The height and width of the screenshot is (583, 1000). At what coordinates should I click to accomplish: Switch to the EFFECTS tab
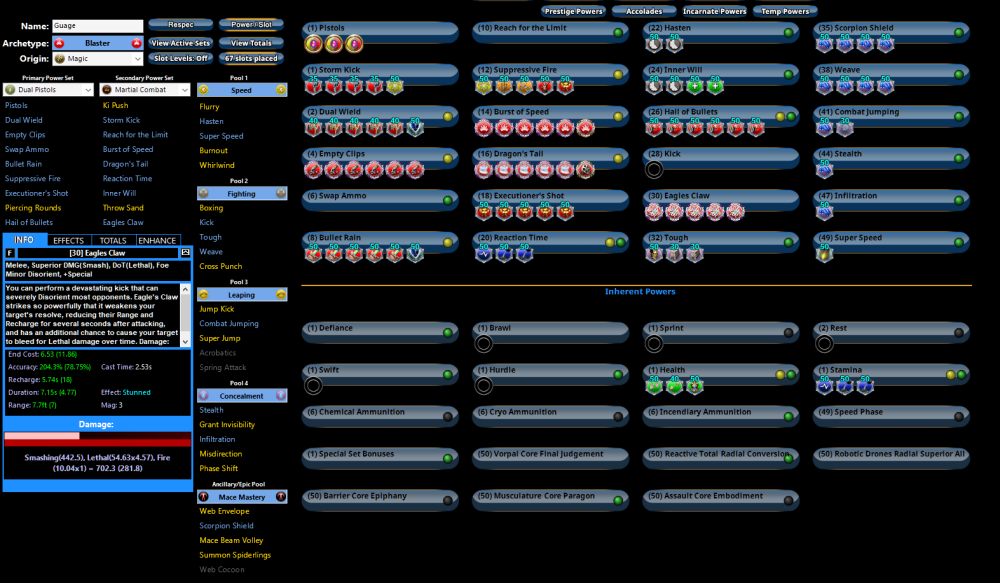[x=71, y=239]
